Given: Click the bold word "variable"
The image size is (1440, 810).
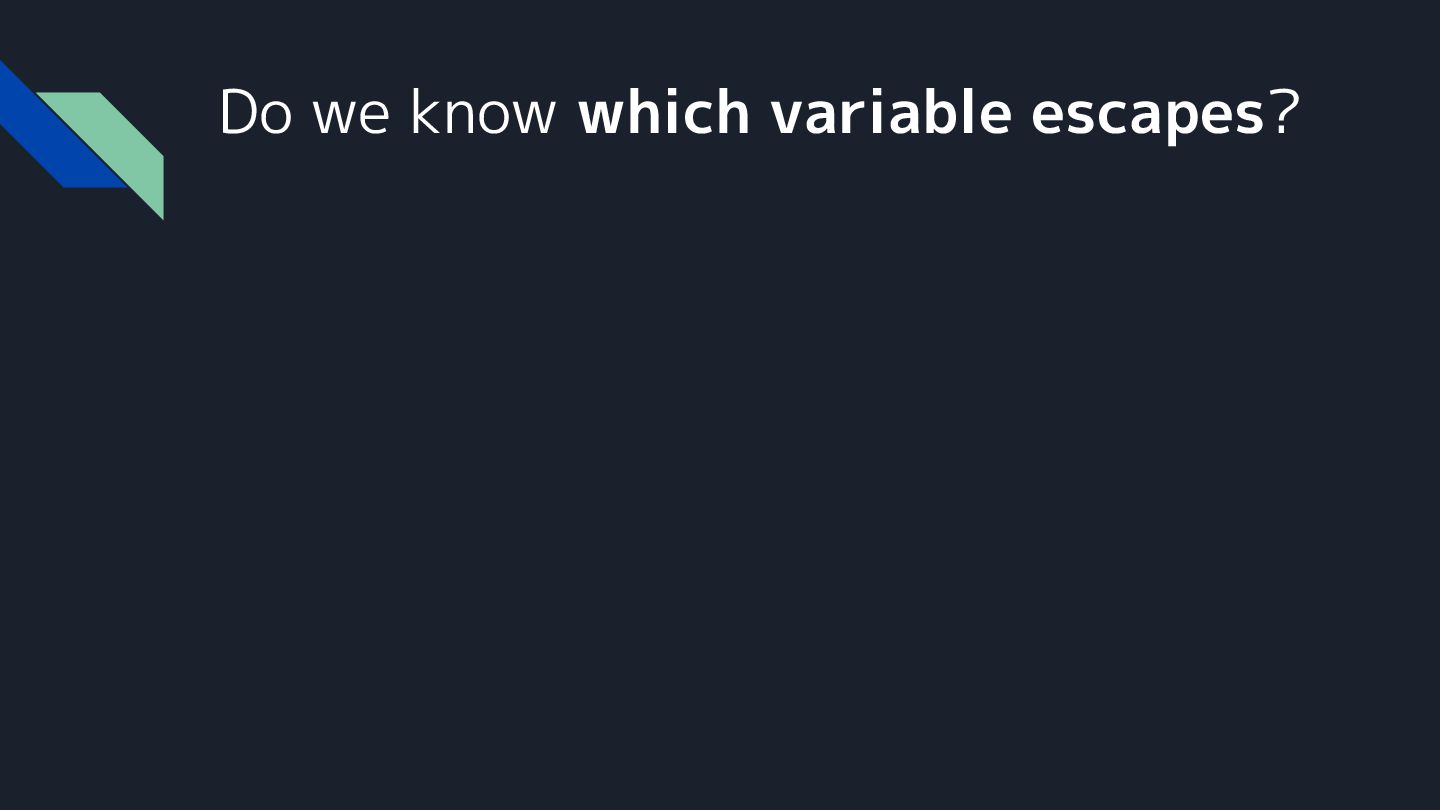Looking at the screenshot, I should click(891, 112).
